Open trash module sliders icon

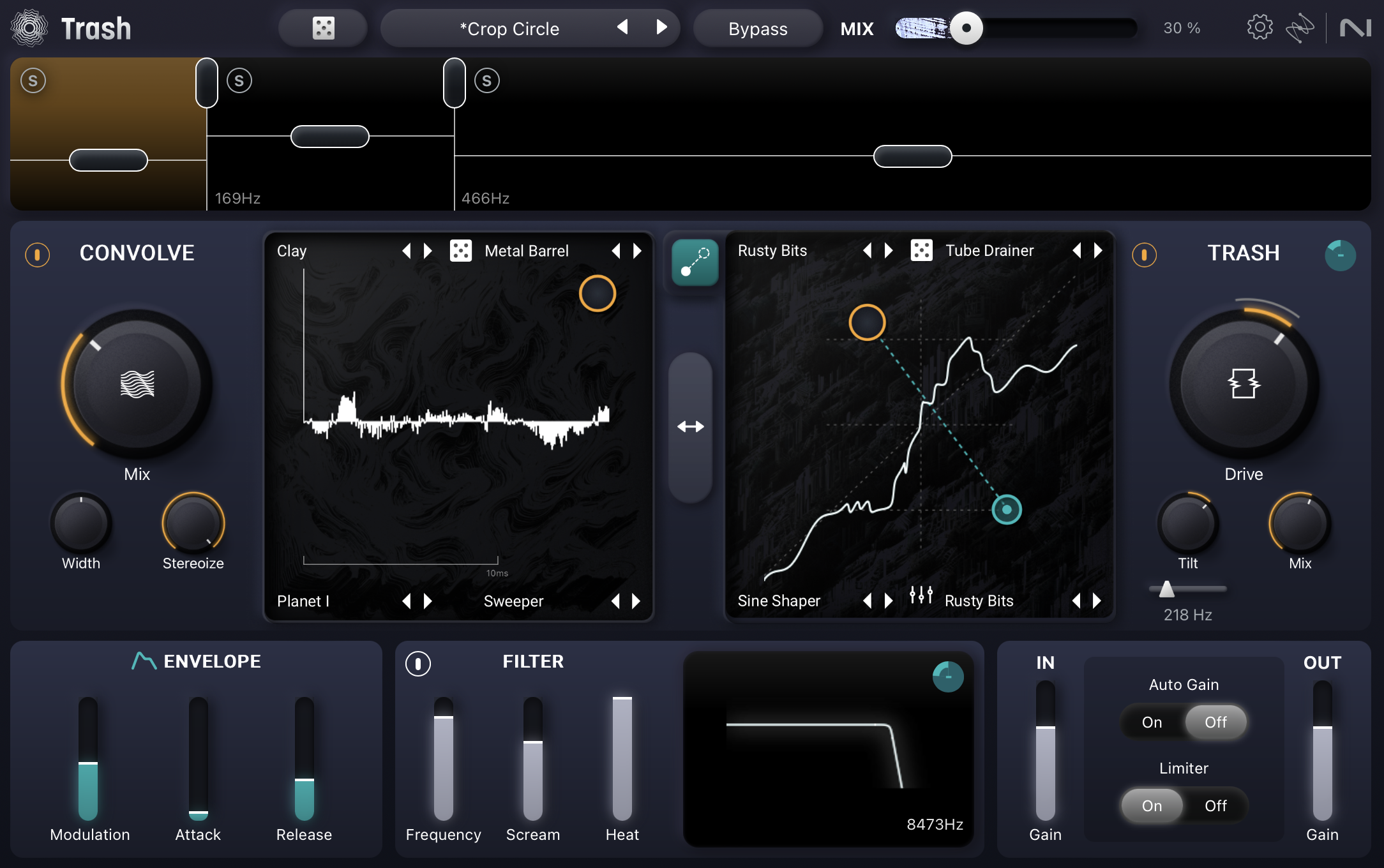tap(921, 595)
